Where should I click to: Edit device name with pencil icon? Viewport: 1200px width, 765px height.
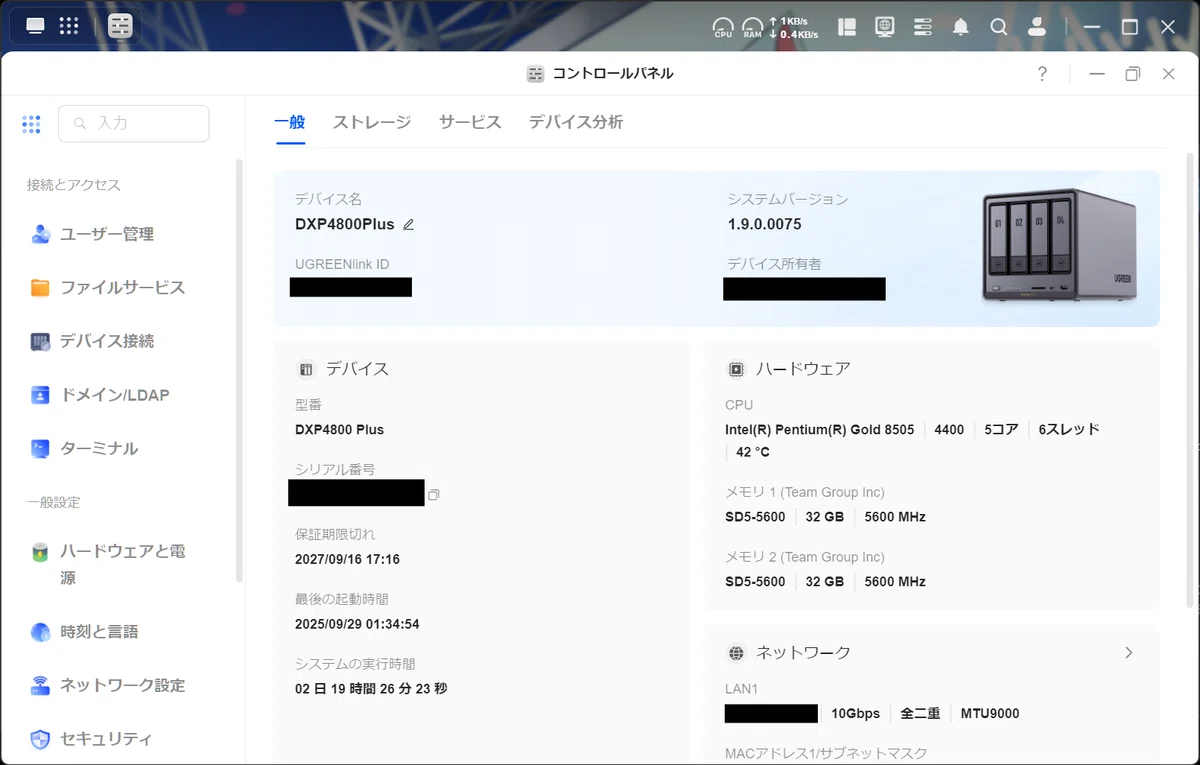pos(408,225)
